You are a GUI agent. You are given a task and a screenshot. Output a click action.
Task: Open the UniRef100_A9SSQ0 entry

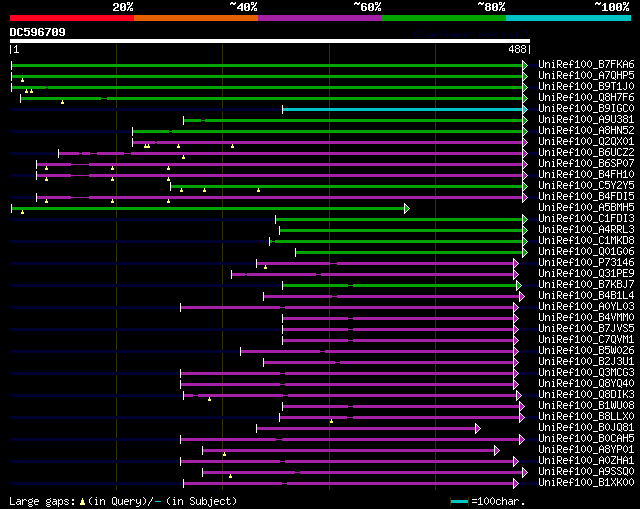(586, 472)
